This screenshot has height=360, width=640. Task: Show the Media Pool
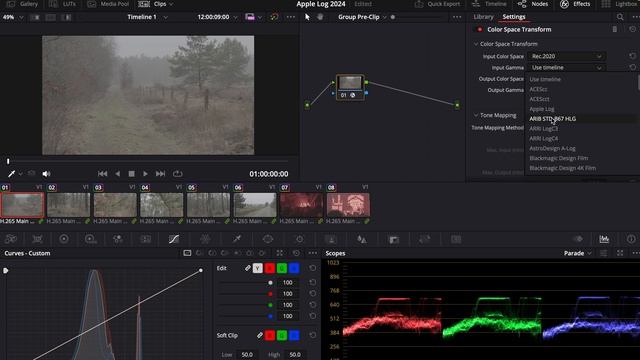click(x=108, y=4)
